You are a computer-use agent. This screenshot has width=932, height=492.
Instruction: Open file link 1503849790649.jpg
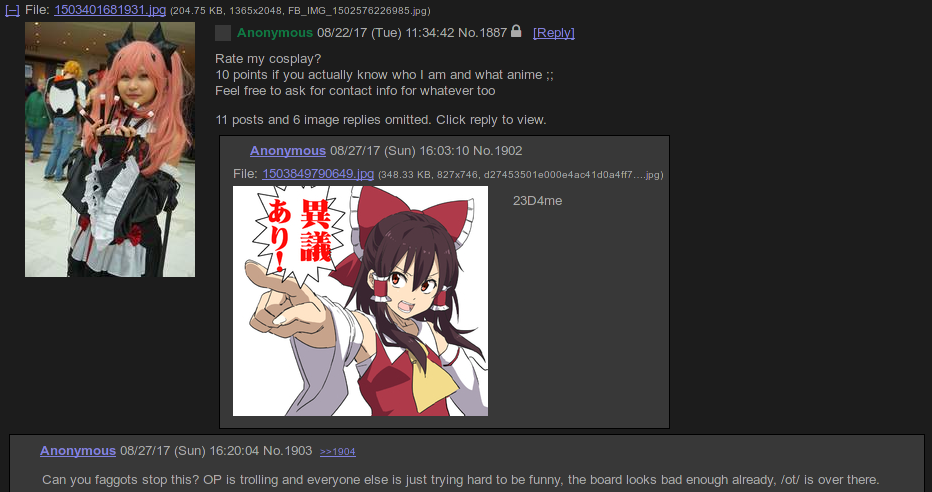pos(318,174)
